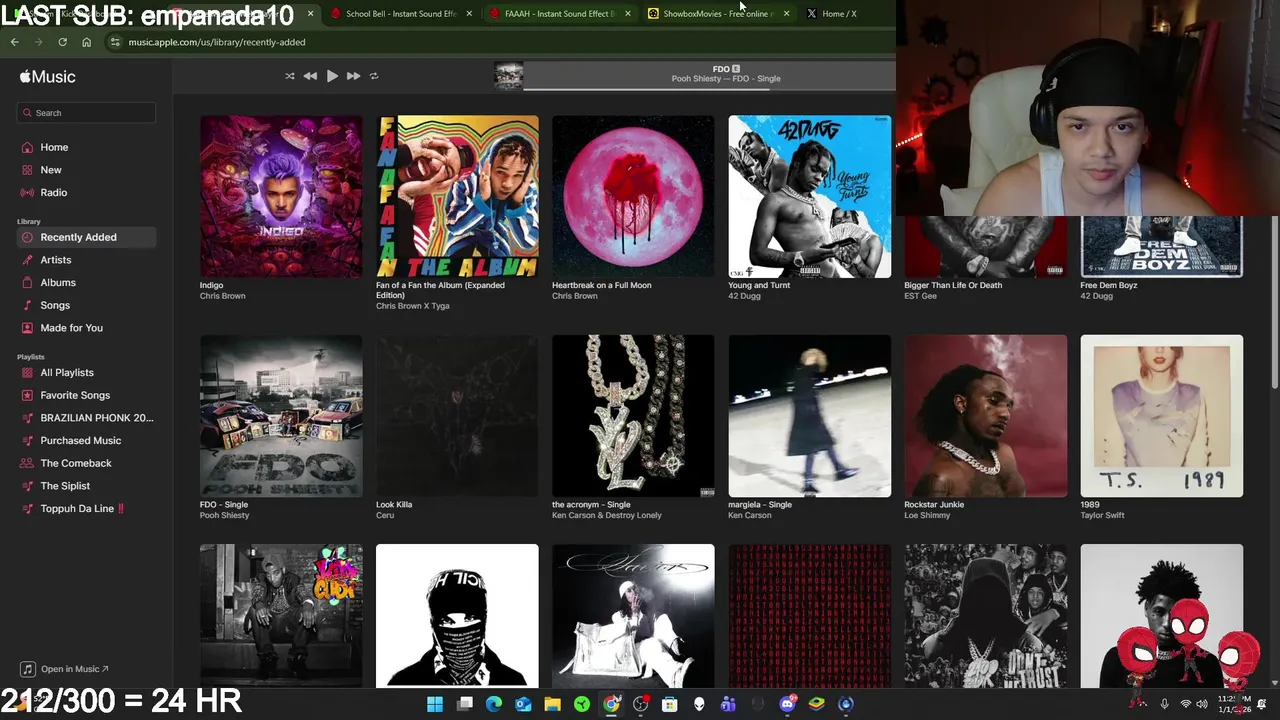The height and width of the screenshot is (720, 1280).
Task: Open Heartbreak on a Full Moon cover
Action: point(633,196)
